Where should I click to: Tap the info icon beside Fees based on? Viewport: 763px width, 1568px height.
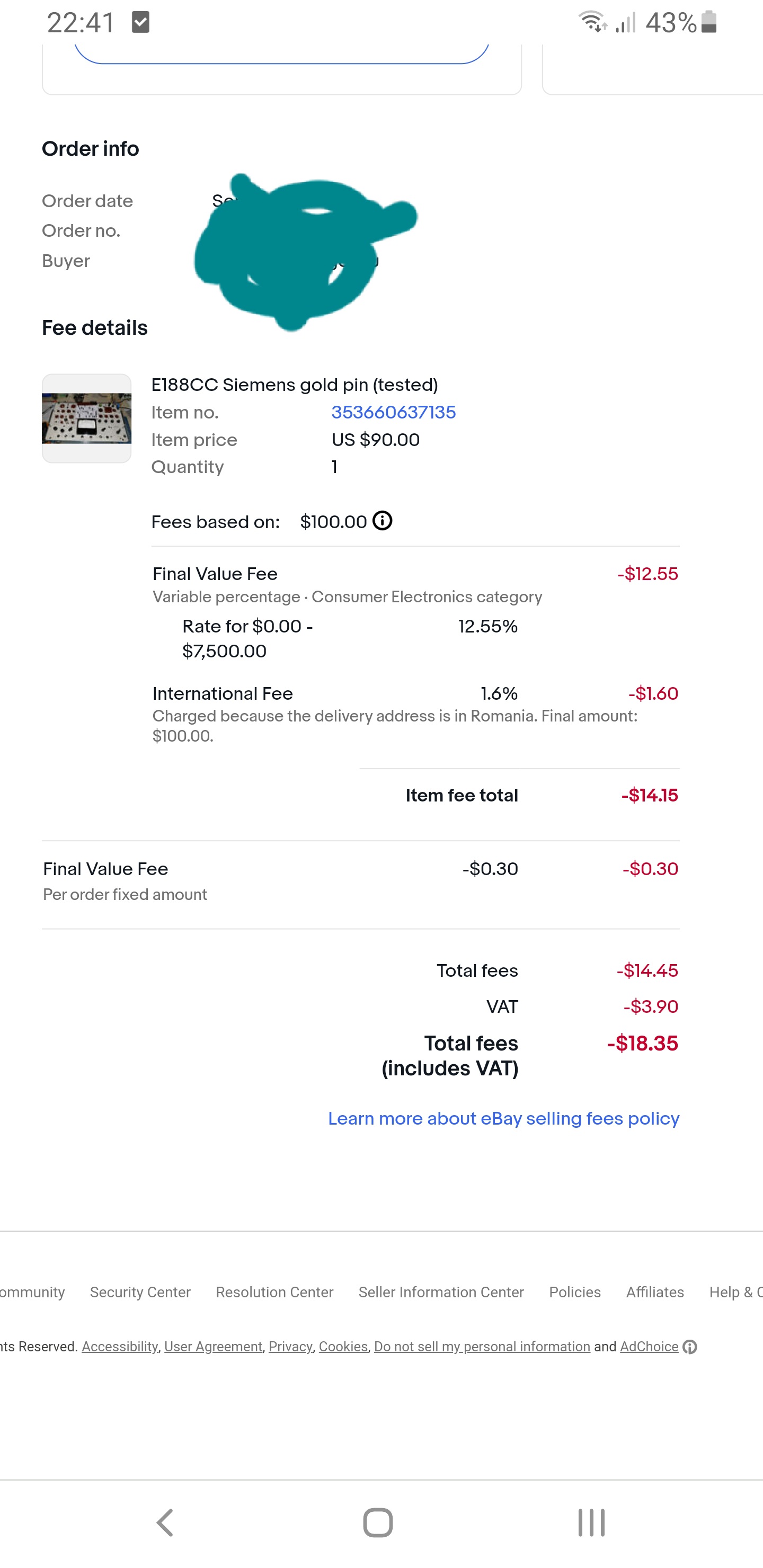coord(383,521)
